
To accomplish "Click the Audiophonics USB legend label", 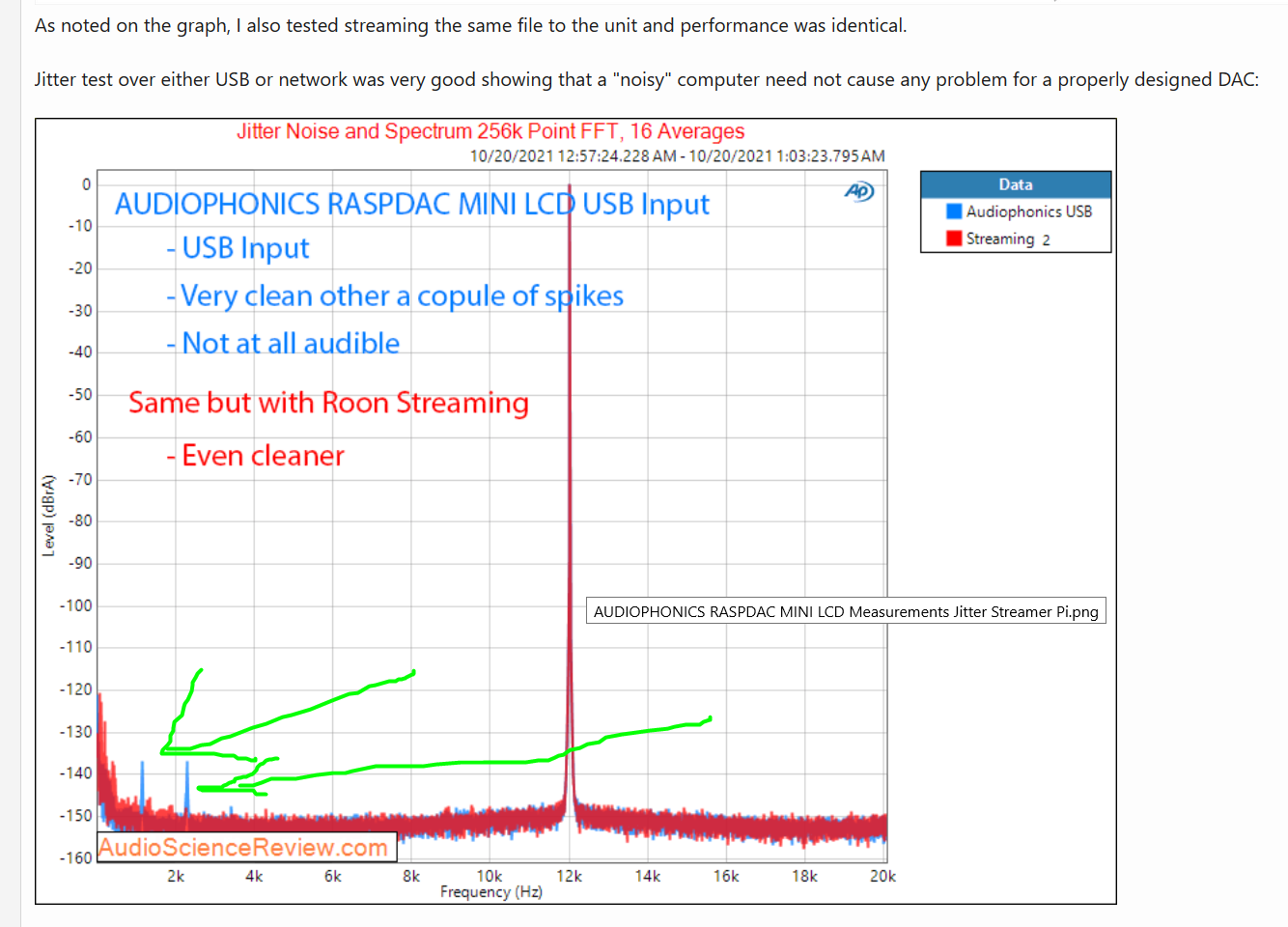I will 1028,211.
